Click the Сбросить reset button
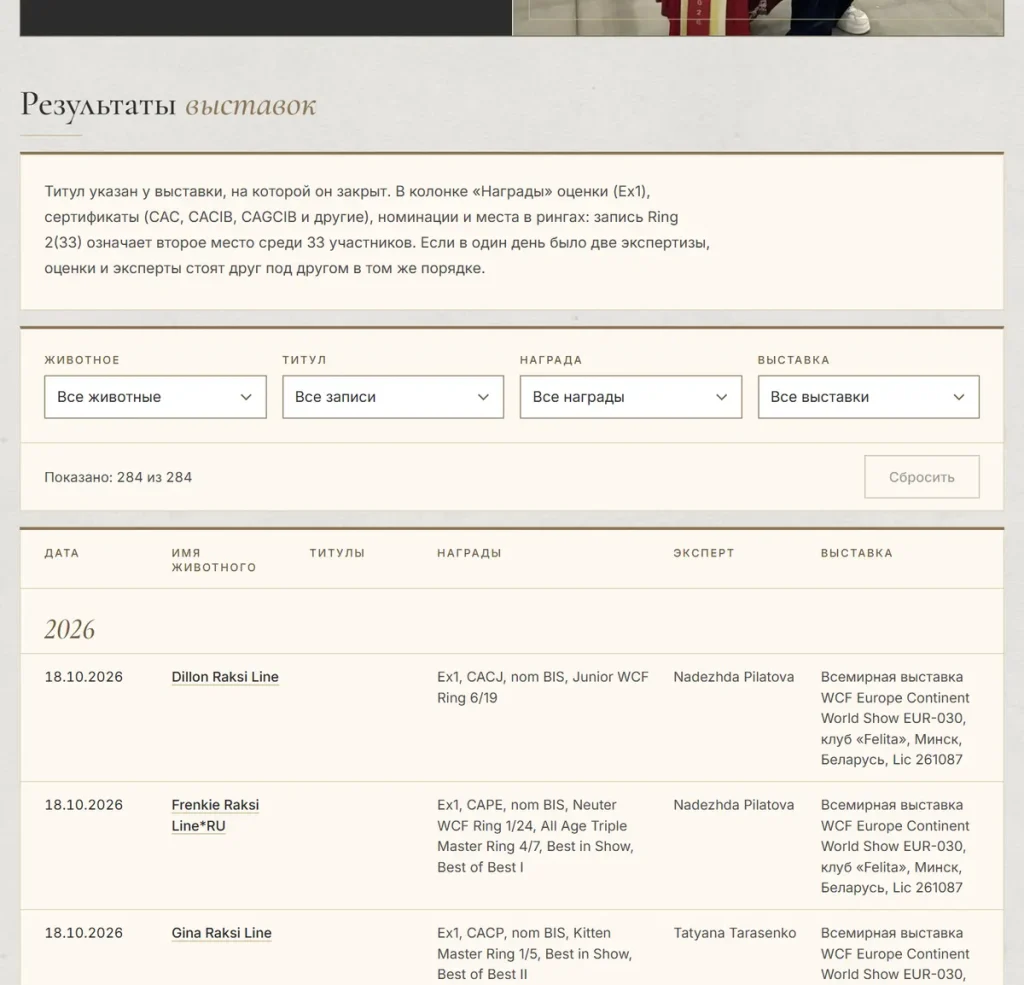 pyautogui.click(x=921, y=477)
